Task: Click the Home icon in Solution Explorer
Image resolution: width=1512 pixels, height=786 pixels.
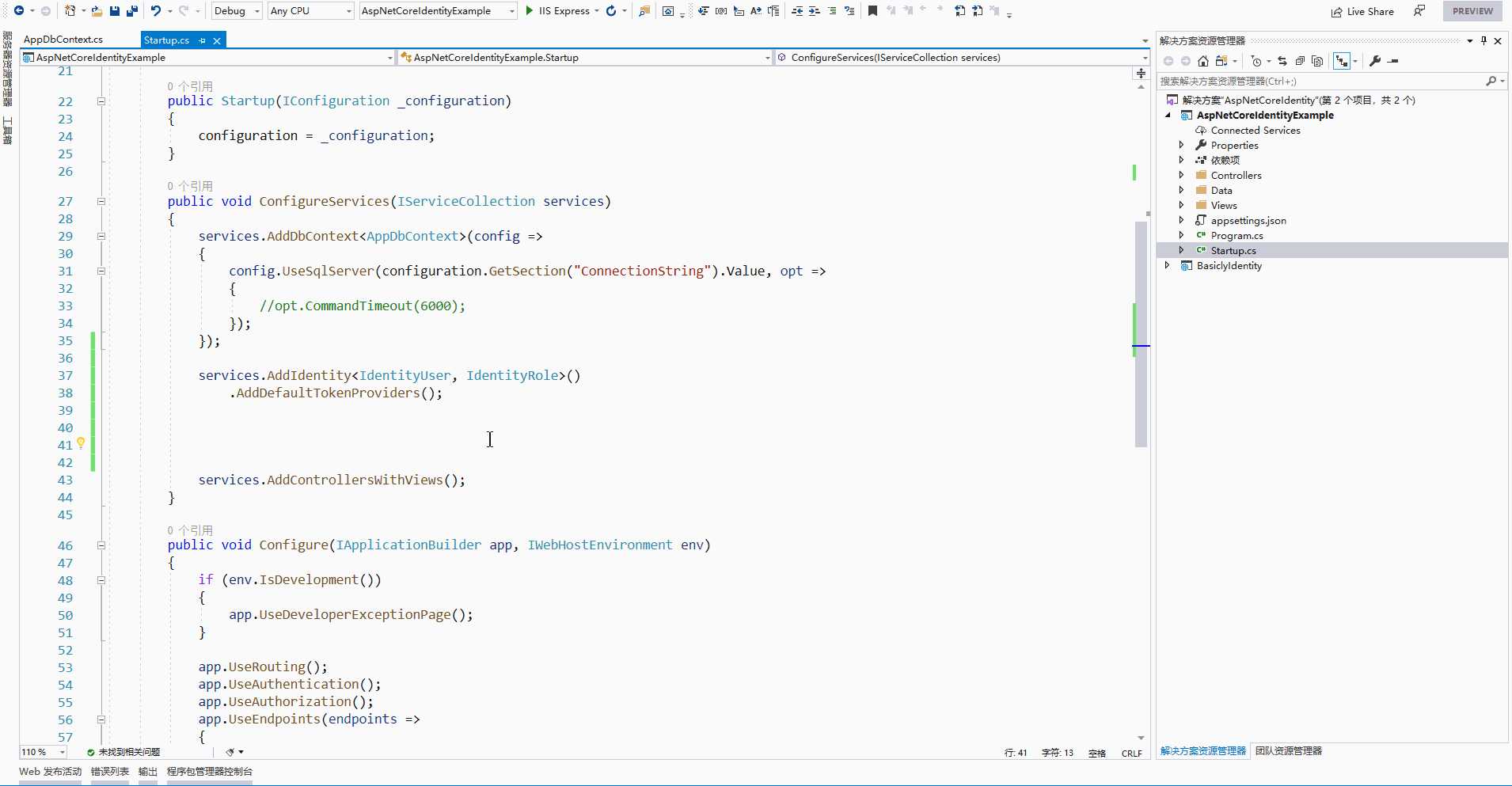Action: (1203, 61)
